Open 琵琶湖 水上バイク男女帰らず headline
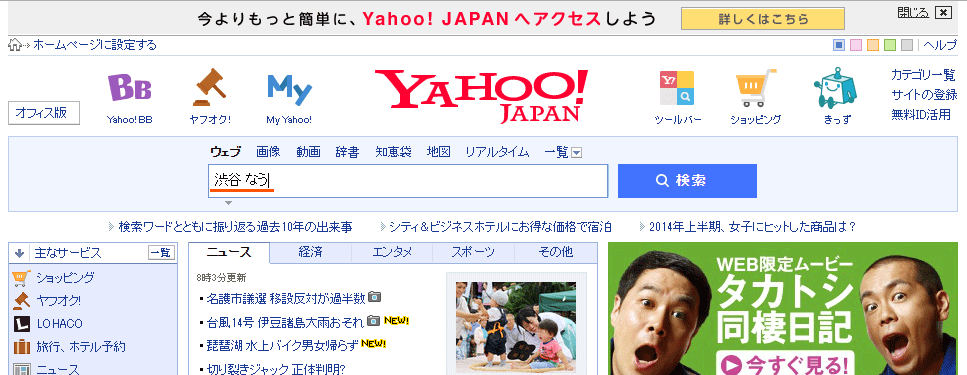967x375 pixels. click(x=283, y=345)
